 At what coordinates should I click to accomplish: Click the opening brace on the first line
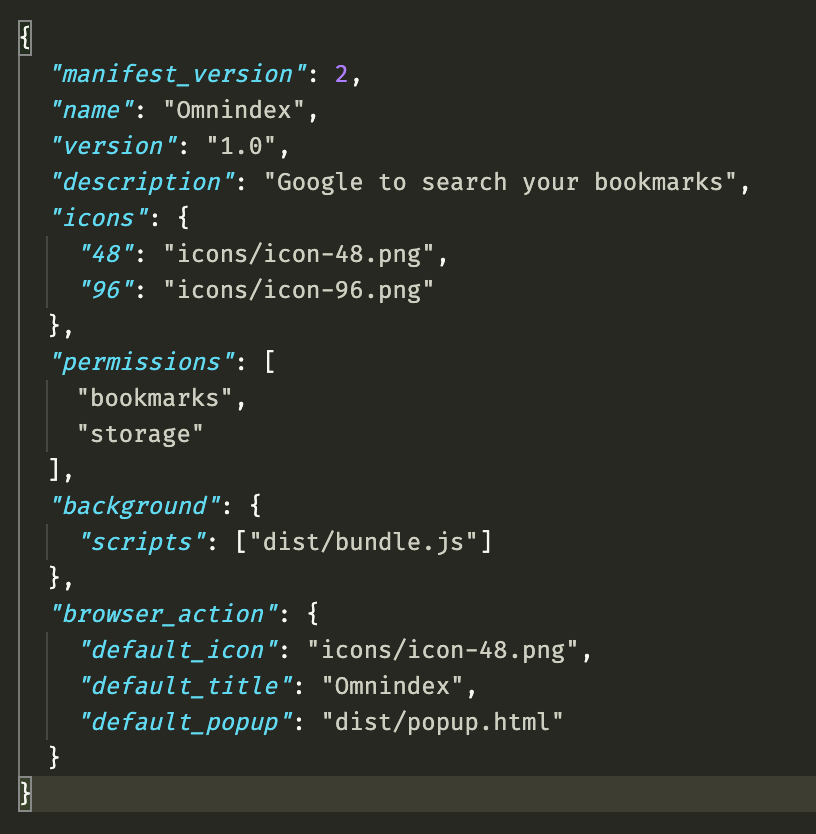tap(25, 38)
